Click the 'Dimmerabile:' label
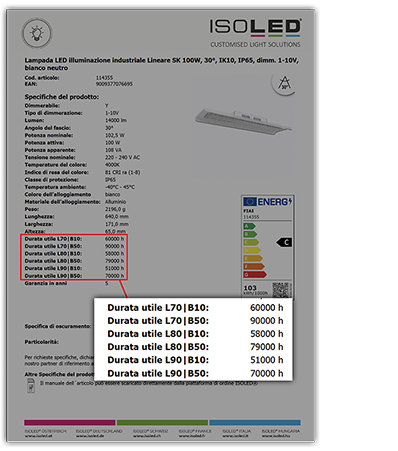 [x=42, y=106]
